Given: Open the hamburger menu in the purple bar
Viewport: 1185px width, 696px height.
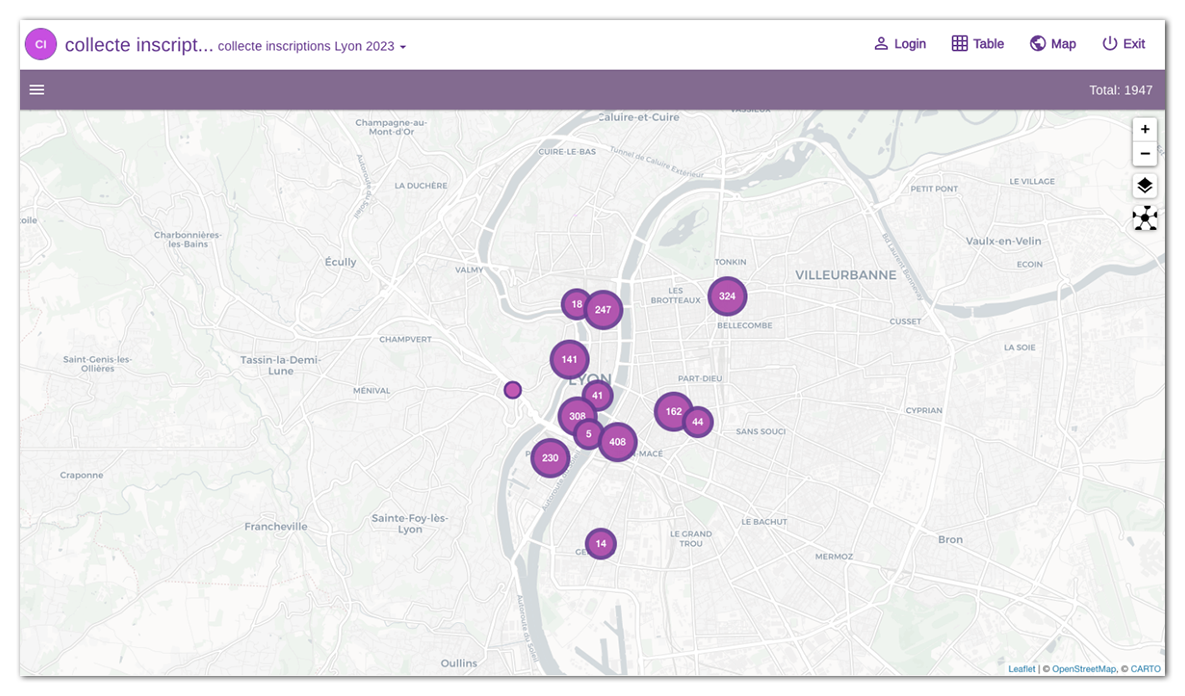Looking at the screenshot, I should (36, 89).
